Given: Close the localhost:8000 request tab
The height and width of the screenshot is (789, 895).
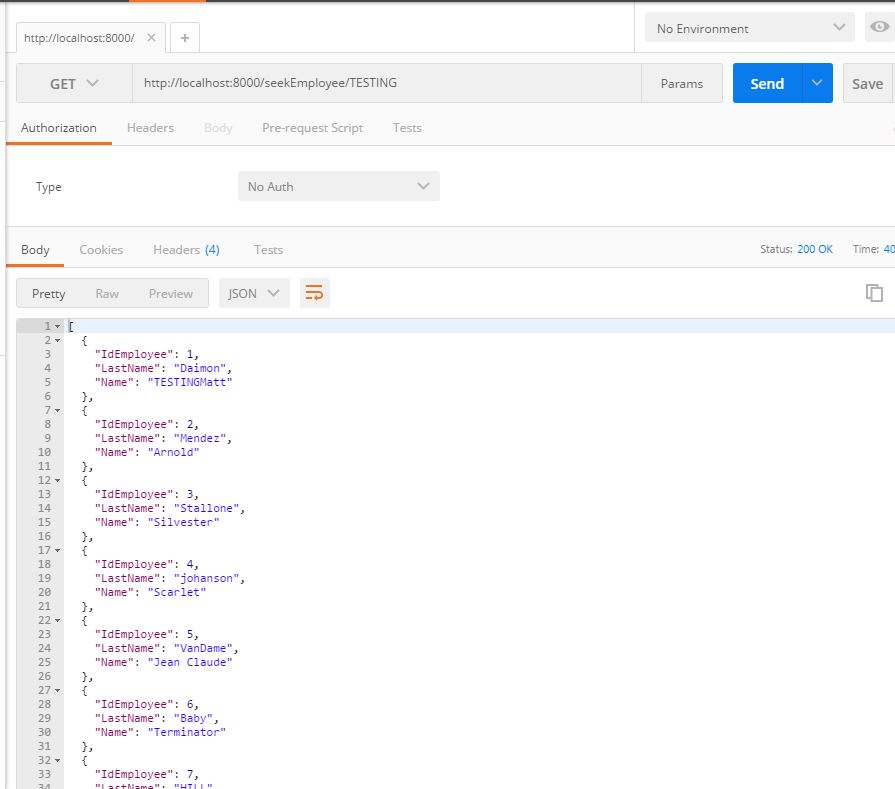Looking at the screenshot, I should [x=151, y=38].
